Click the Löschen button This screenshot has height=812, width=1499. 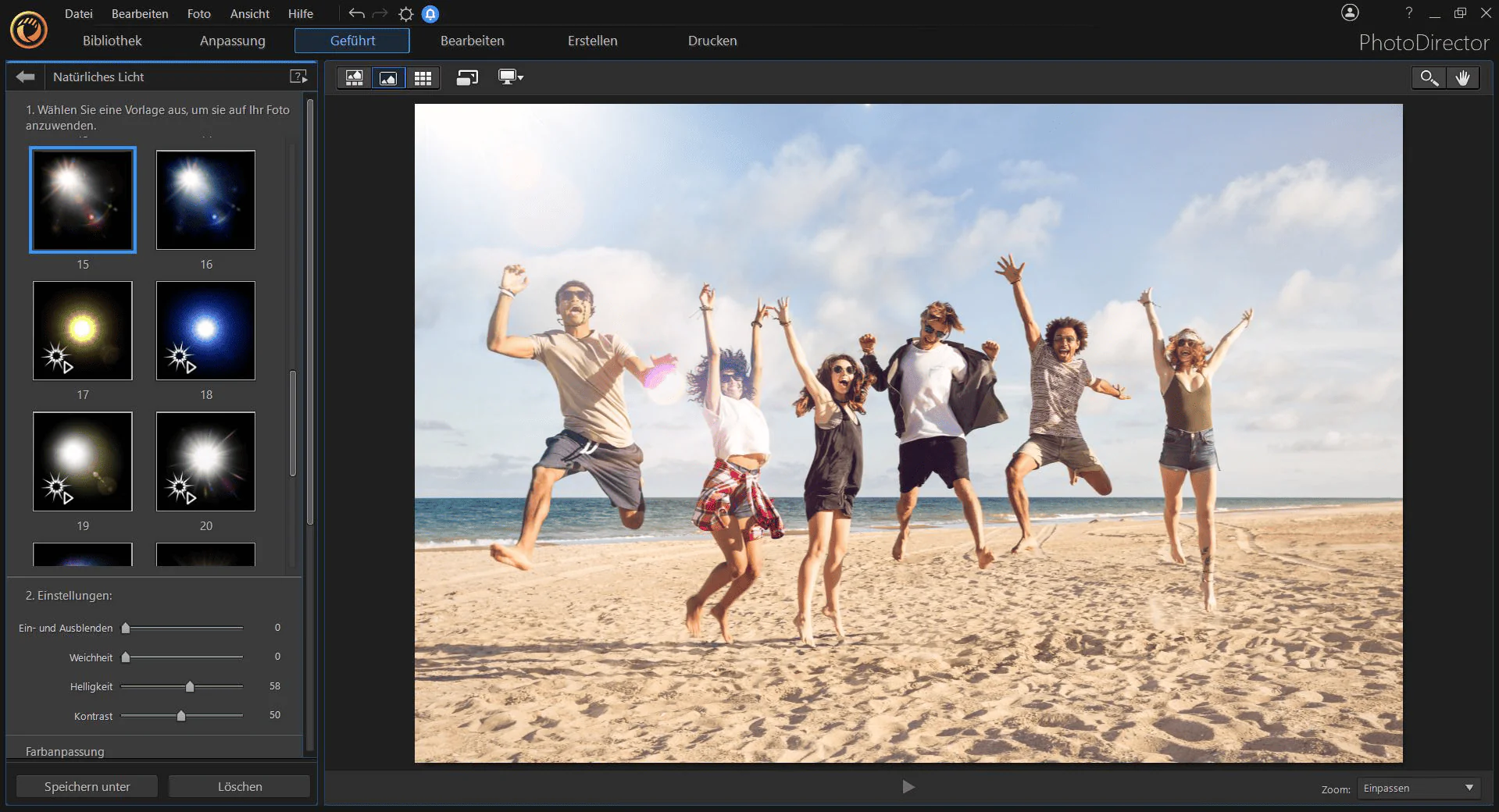(x=240, y=786)
